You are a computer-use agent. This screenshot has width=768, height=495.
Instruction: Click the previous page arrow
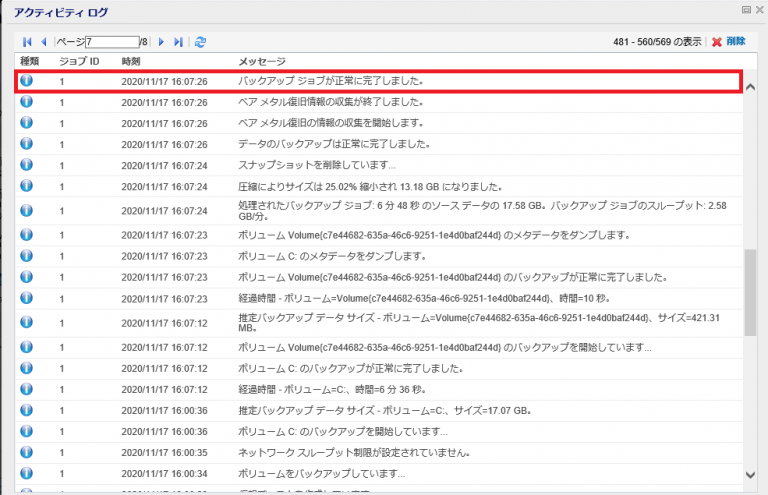tap(44, 42)
